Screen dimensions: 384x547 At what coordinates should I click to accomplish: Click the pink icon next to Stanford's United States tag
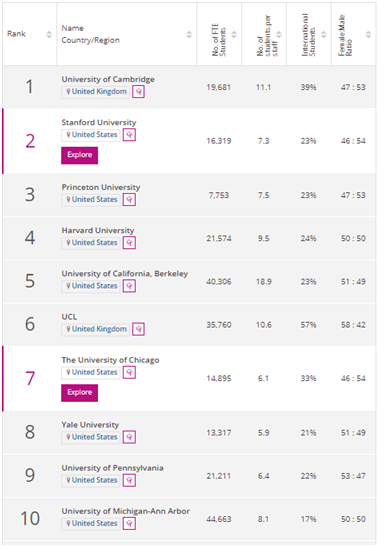point(129,135)
